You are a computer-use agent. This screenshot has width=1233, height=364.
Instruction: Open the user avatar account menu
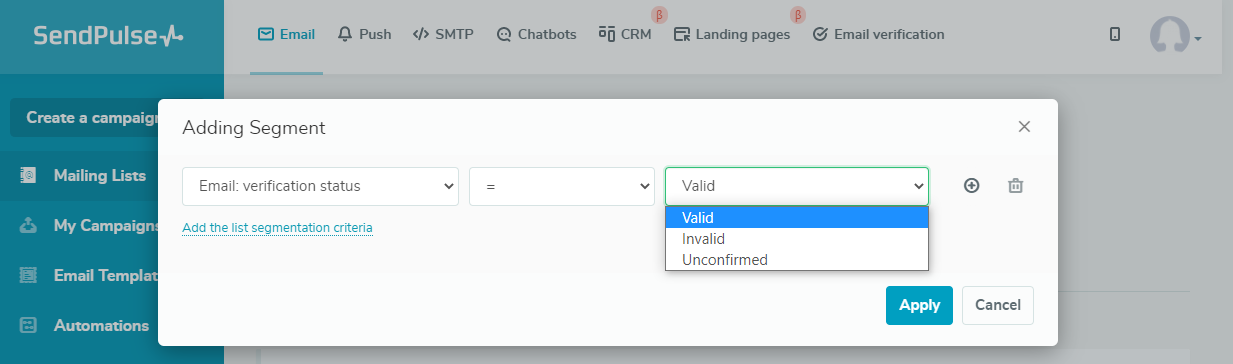pyautogui.click(x=1175, y=35)
